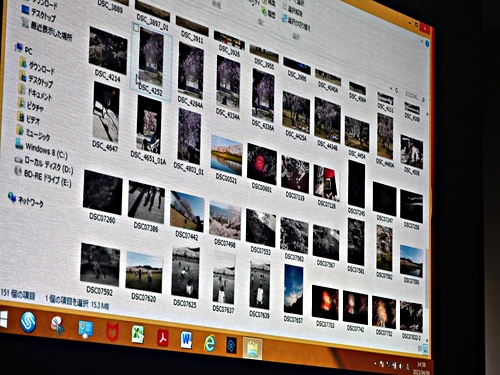Open the McAfee shield icon in taskbar
The height and width of the screenshot is (375, 500).
click(x=112, y=331)
